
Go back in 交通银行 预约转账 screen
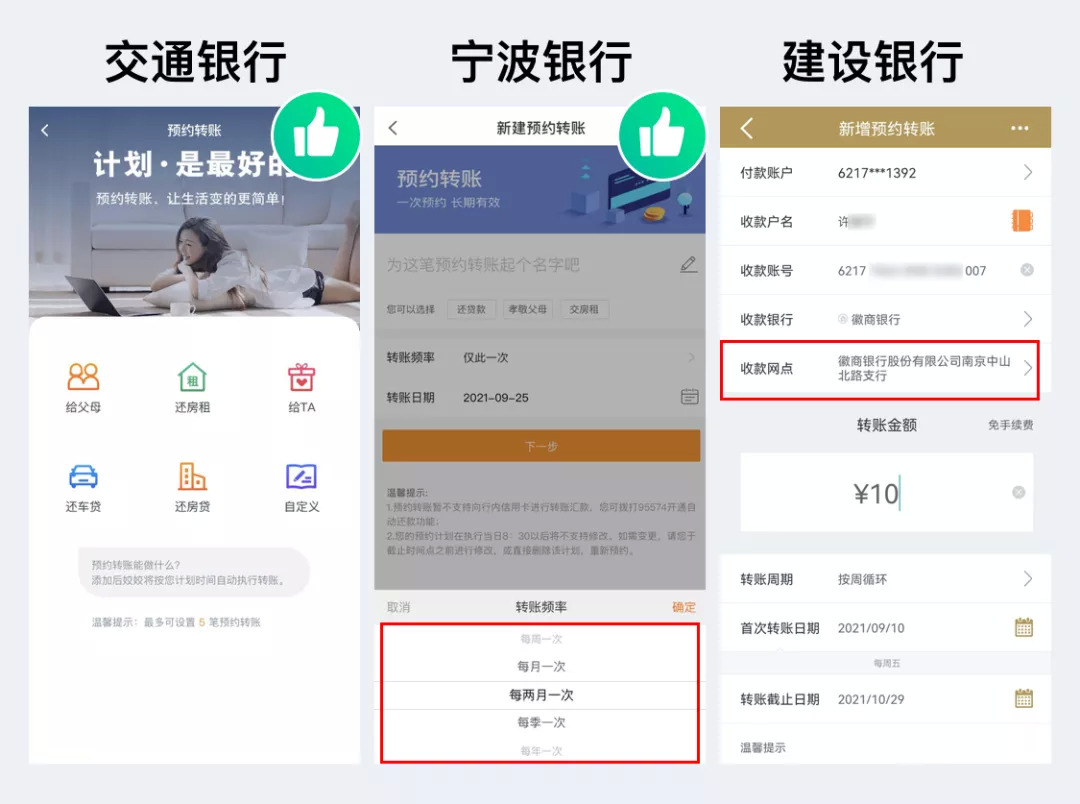click(x=45, y=130)
